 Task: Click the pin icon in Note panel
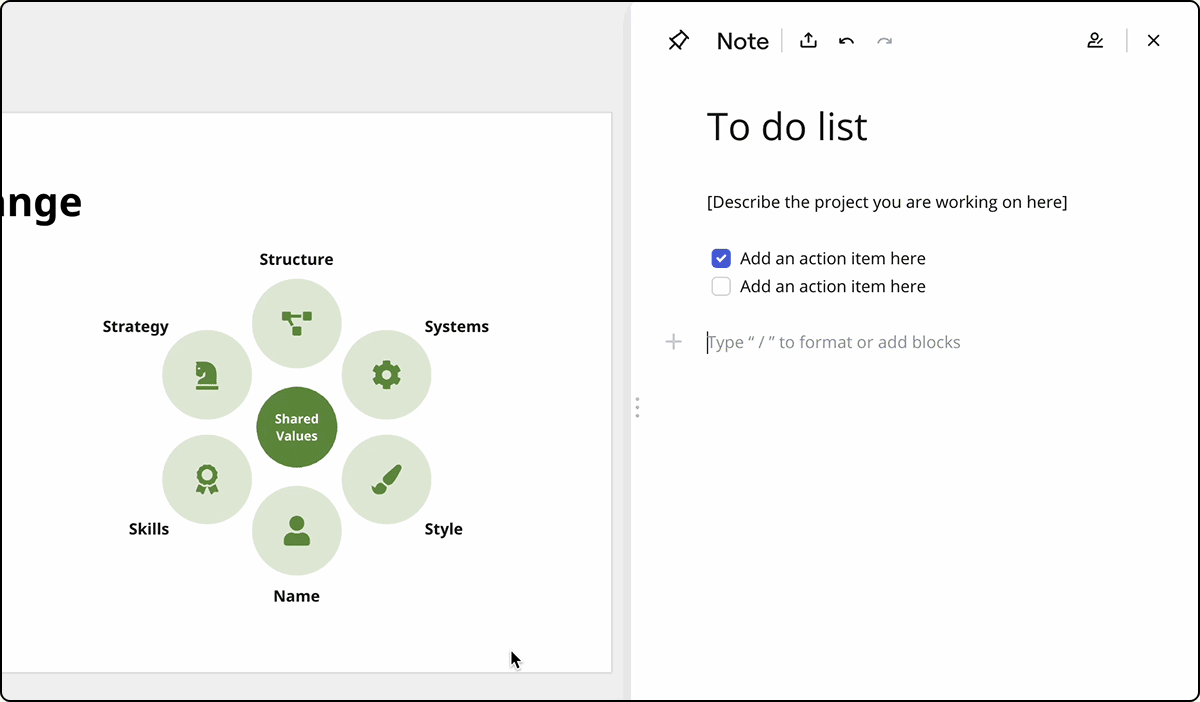tap(678, 41)
